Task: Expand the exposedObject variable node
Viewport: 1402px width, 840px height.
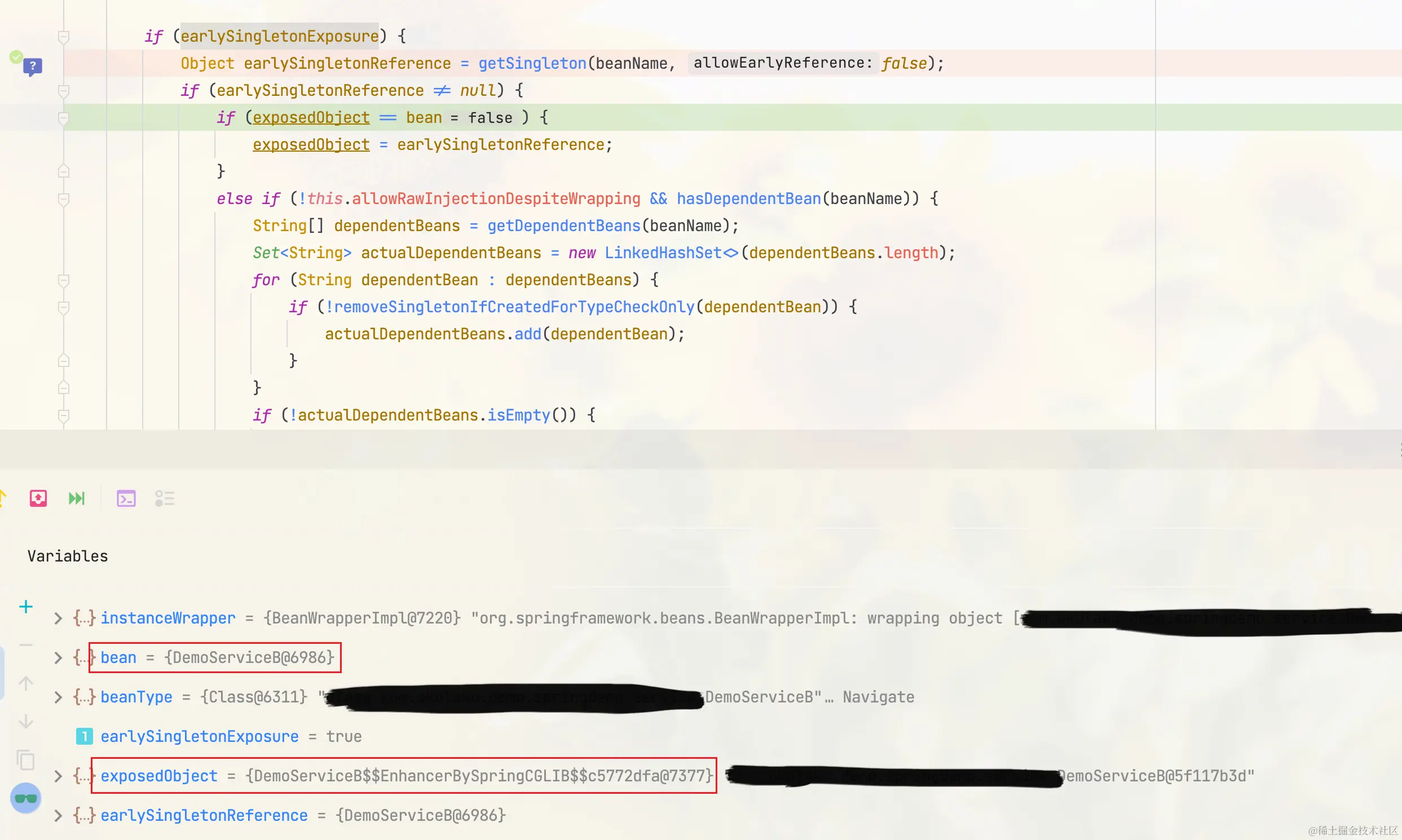Action: [58, 776]
